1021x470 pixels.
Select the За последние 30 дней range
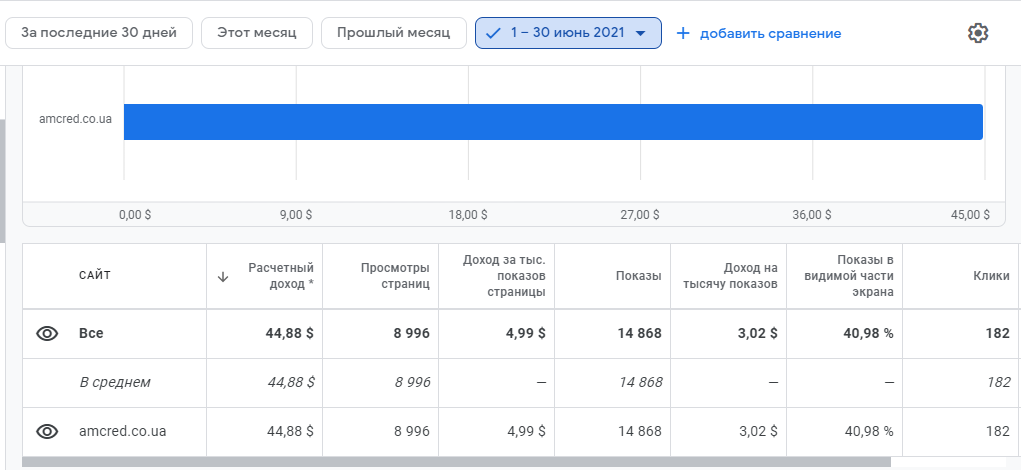click(99, 33)
